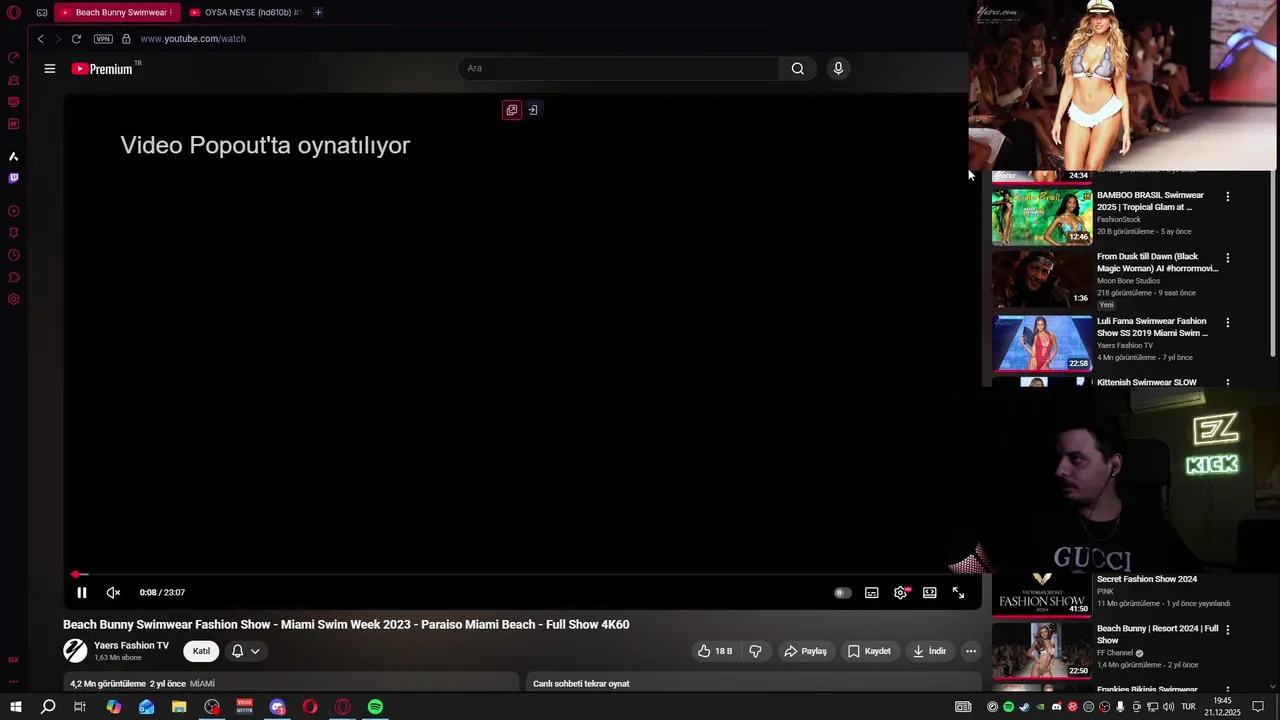Screen dimensions: 1280x720
Task: Open GX Control in the sidebar
Action: [x=13, y=57]
